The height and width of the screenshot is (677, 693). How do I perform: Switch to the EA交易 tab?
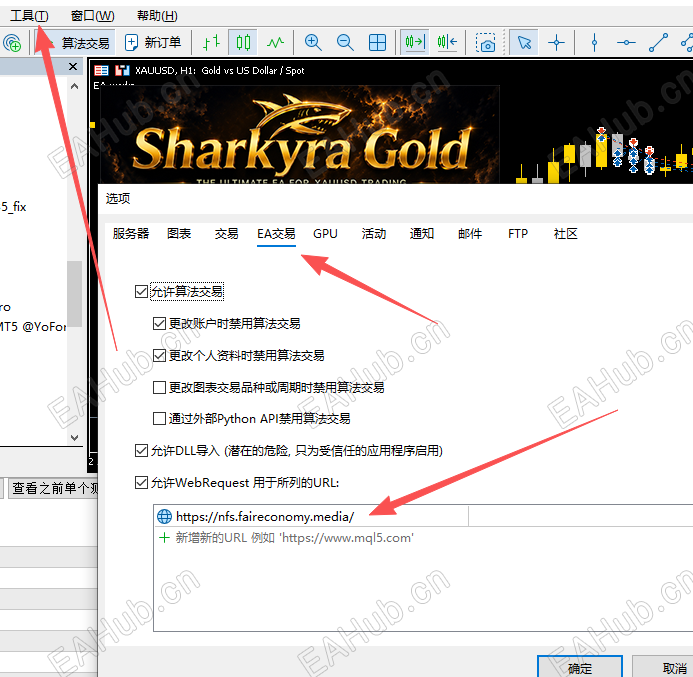tap(276, 233)
